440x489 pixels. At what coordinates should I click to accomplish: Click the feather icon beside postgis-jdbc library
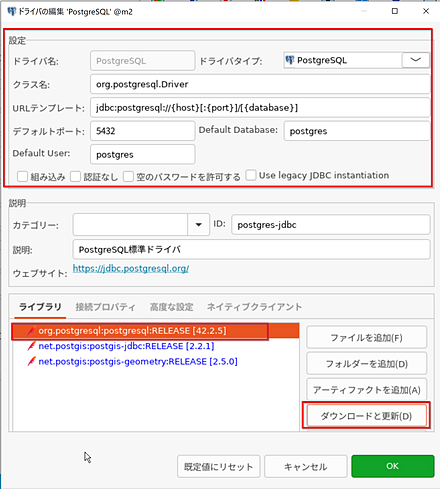(x=32, y=346)
